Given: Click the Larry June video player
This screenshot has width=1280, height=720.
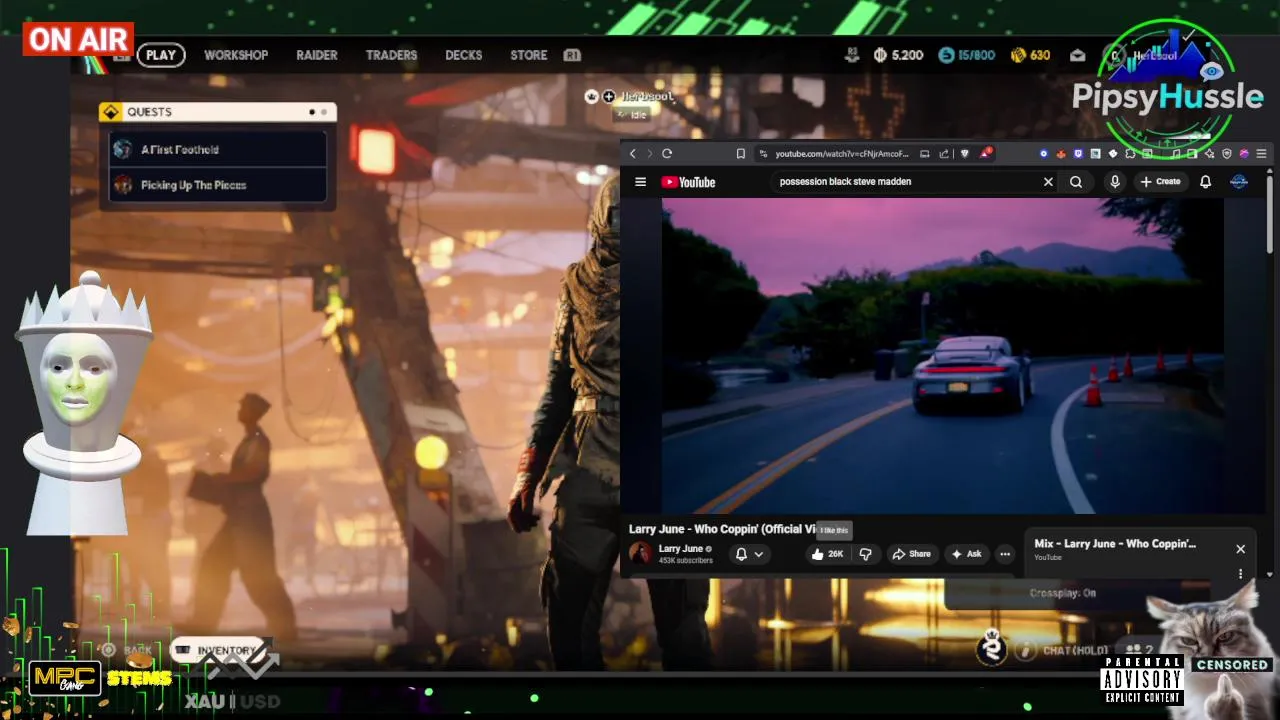Looking at the screenshot, I should [942, 355].
